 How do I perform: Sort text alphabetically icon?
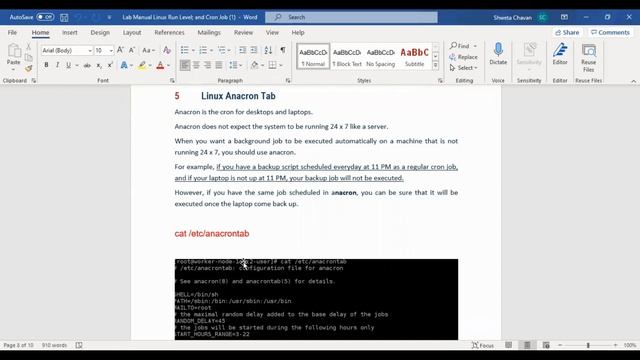coord(268,50)
